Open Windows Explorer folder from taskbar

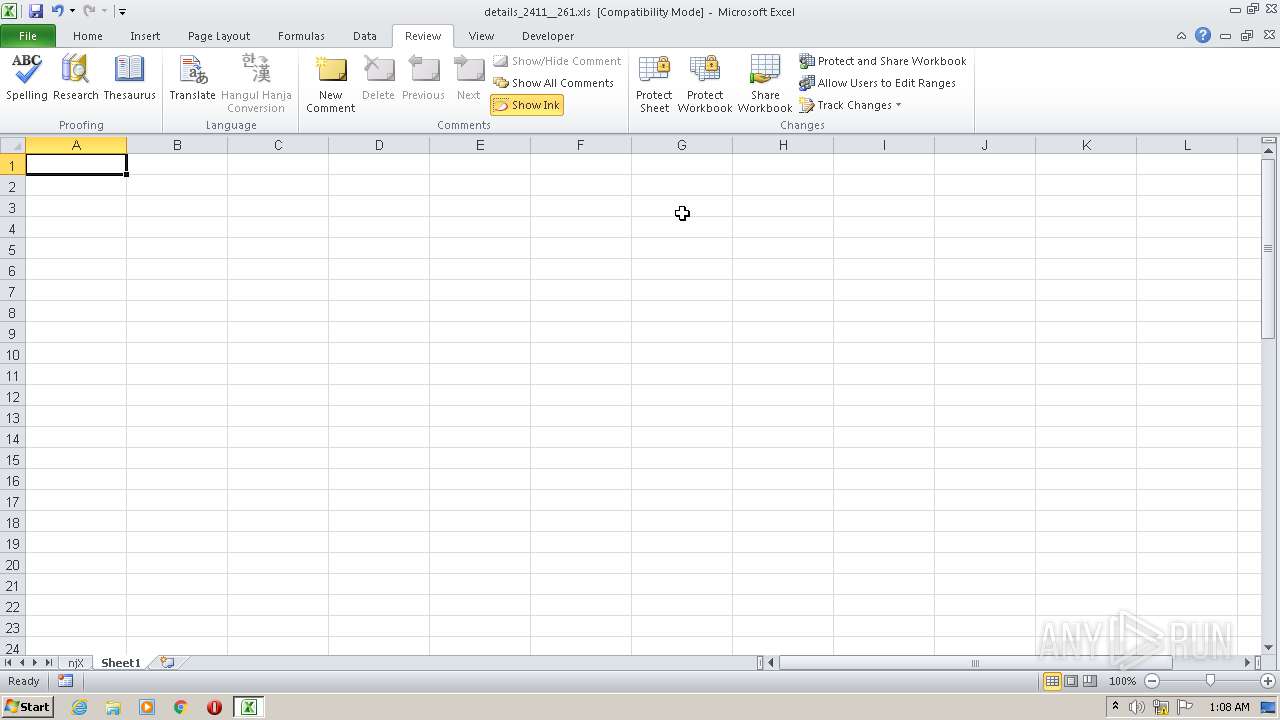click(113, 707)
